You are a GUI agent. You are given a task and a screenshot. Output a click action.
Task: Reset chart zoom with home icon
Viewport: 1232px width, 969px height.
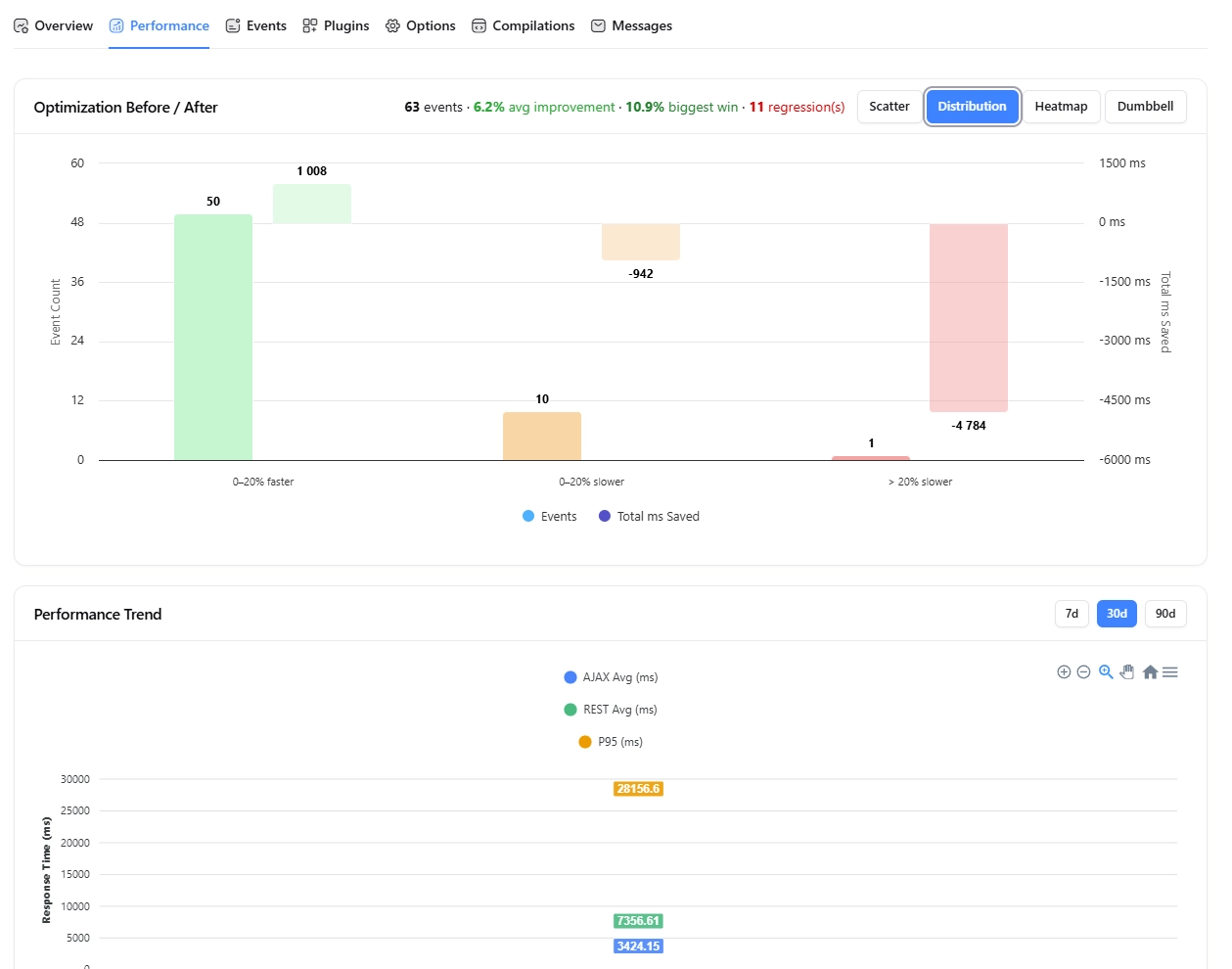pyautogui.click(x=1150, y=672)
